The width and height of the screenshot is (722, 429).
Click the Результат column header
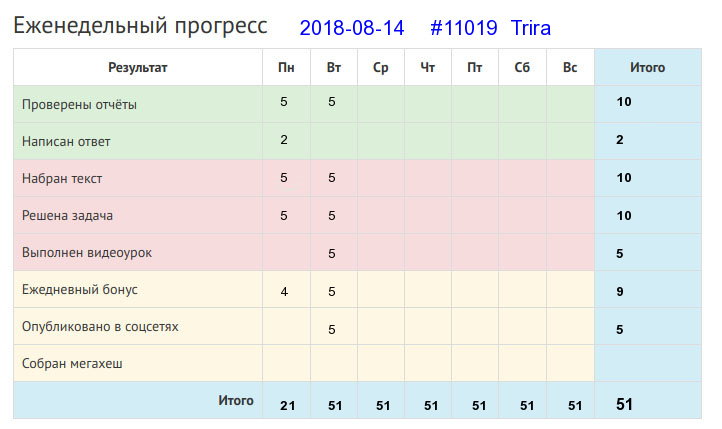(x=138, y=68)
